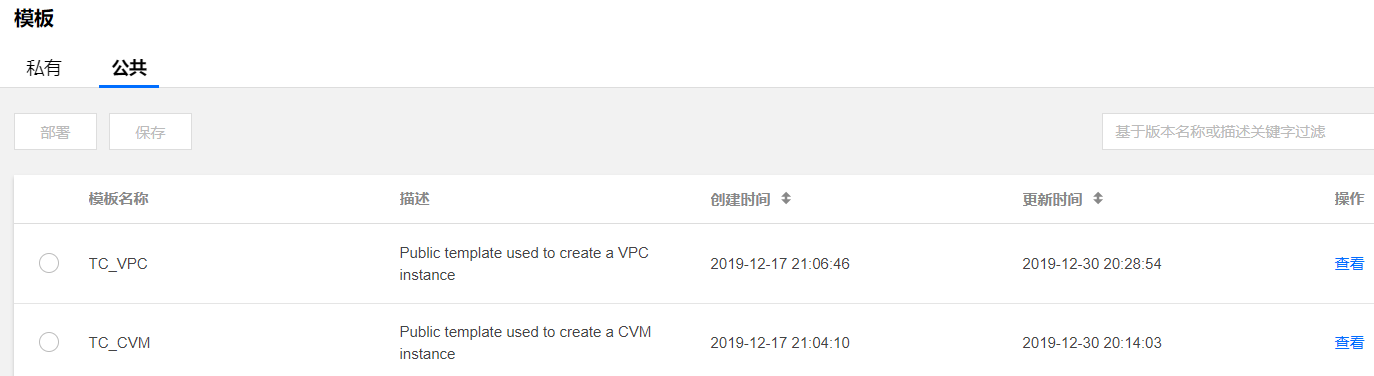Open 查看 link for TC_CVM row
The height and width of the screenshot is (376, 1374).
(x=1349, y=343)
